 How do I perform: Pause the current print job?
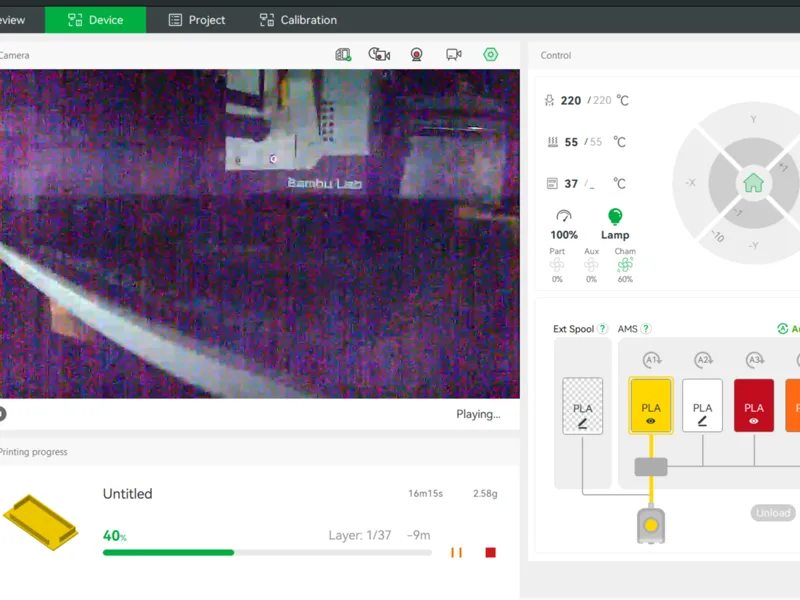(x=456, y=553)
